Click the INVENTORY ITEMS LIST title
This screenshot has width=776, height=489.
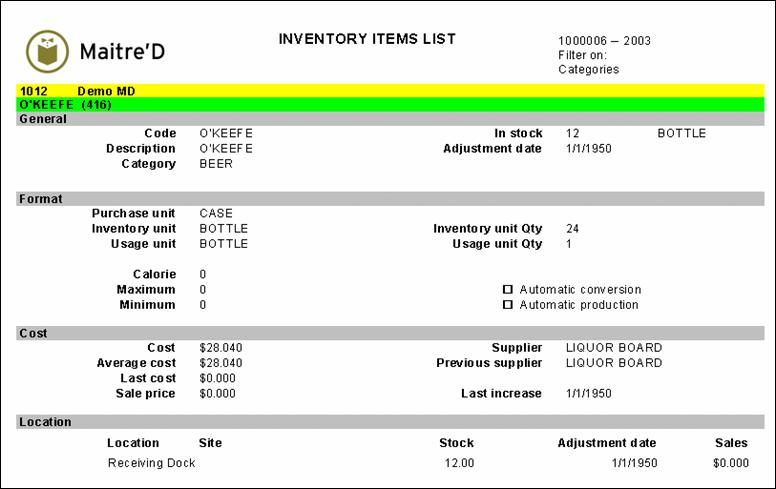[367, 39]
